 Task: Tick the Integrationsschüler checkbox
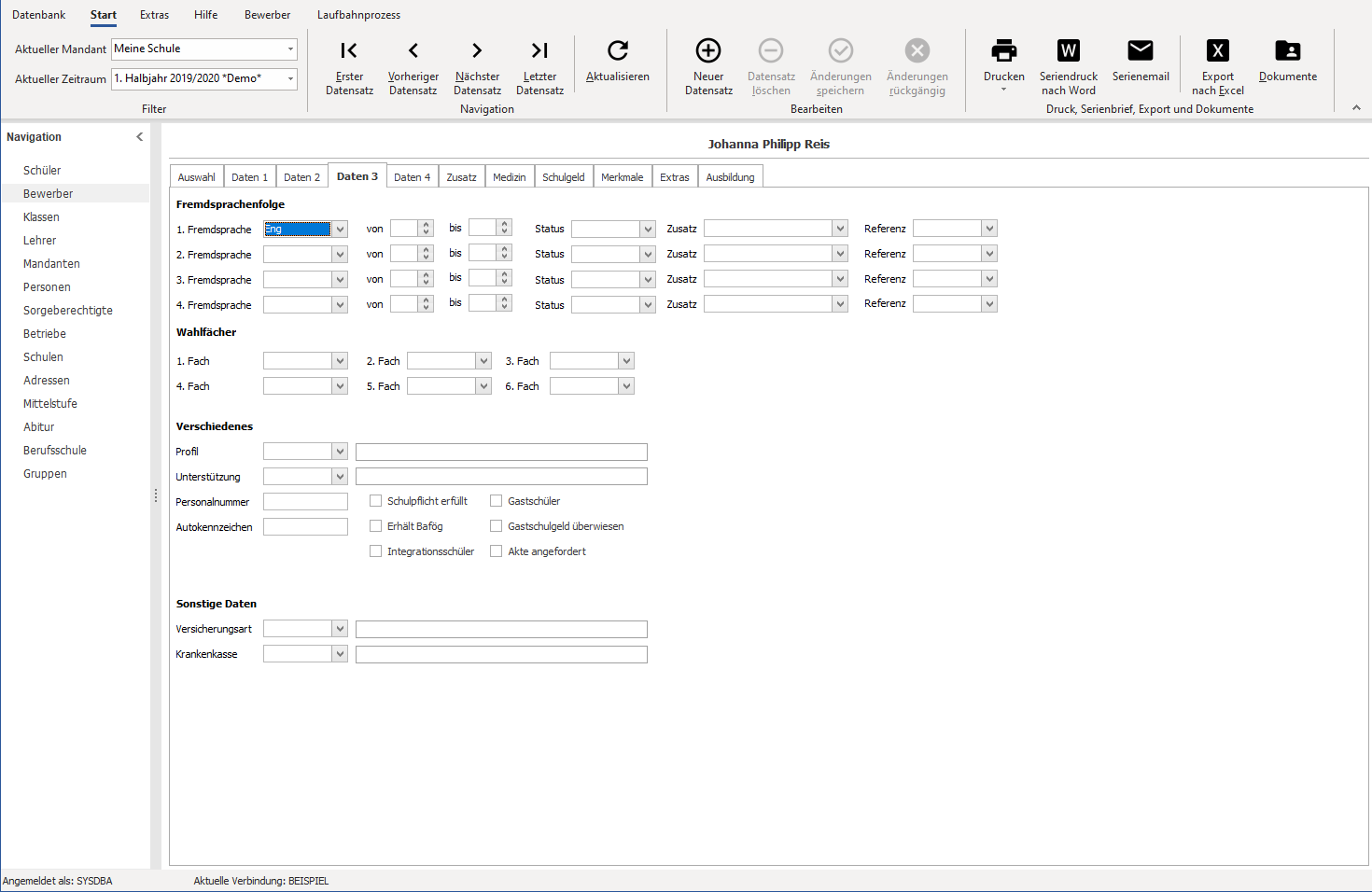[375, 551]
